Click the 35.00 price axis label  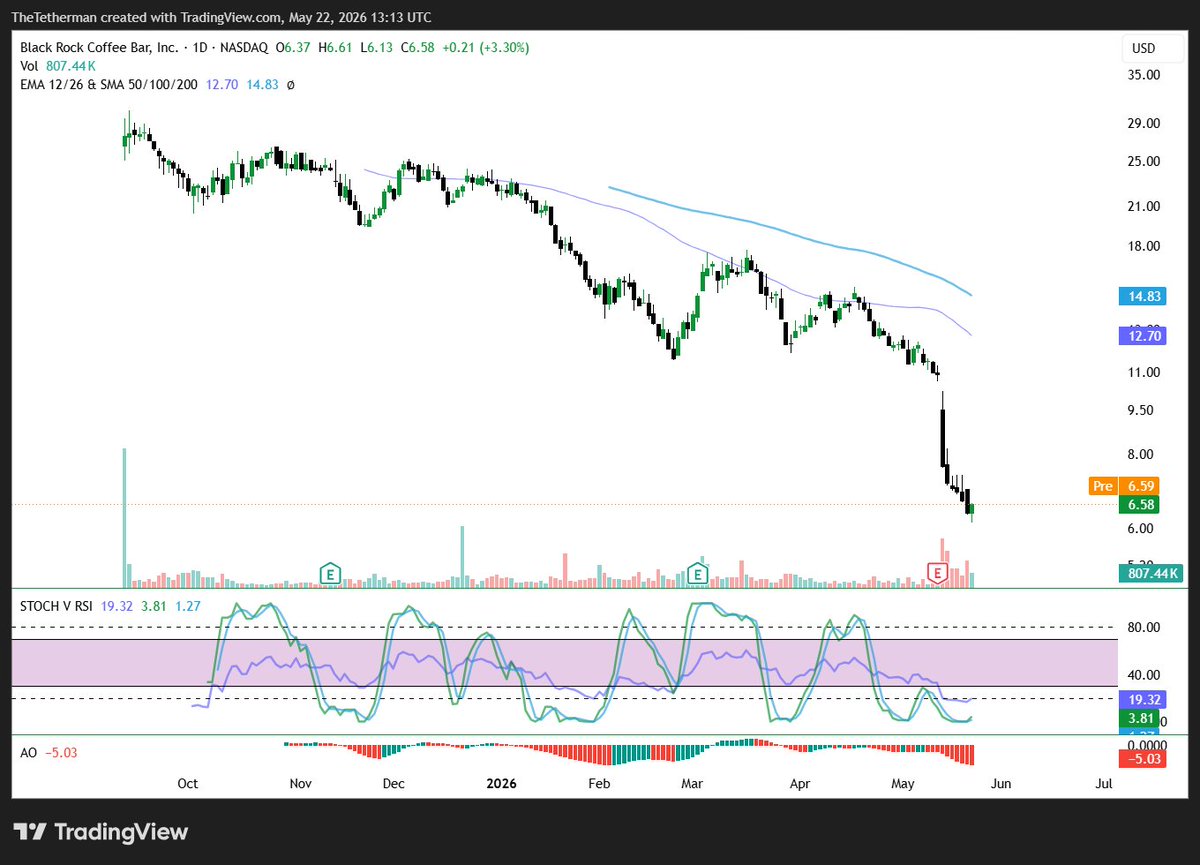point(1144,75)
